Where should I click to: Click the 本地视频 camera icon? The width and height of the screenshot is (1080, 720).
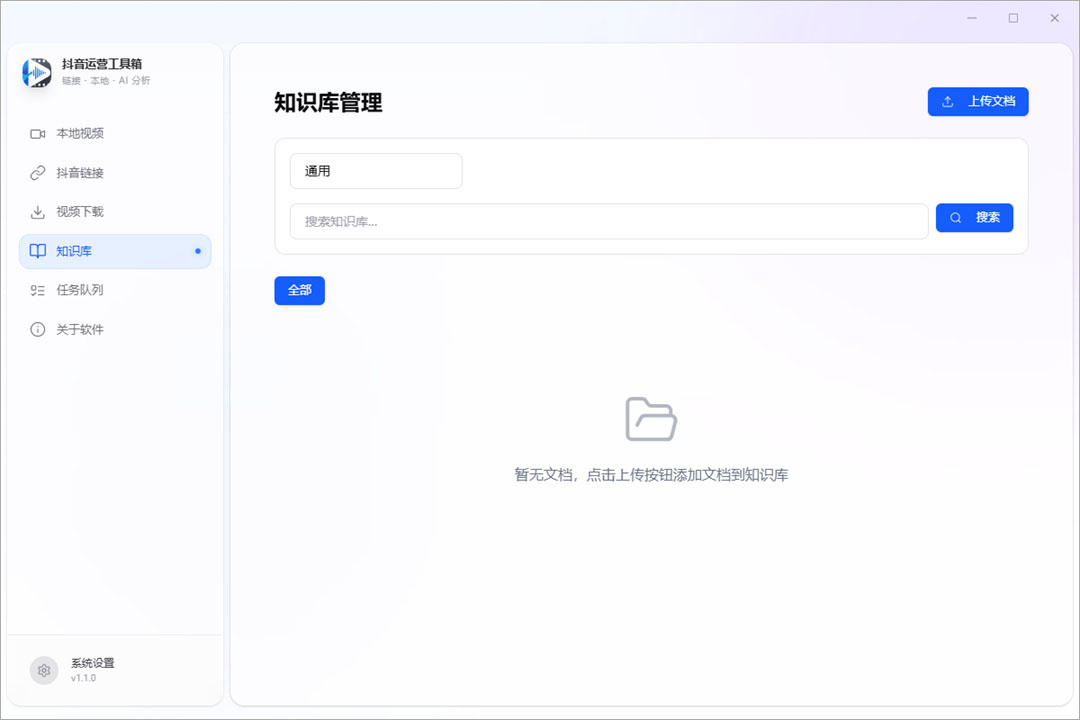[39, 133]
